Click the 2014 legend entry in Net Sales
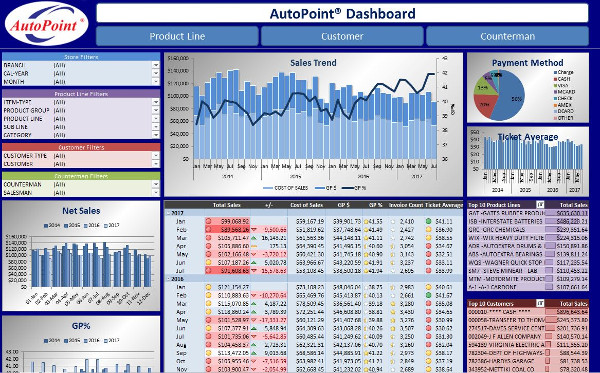Viewport: 600px width, 373px height. coord(52,225)
